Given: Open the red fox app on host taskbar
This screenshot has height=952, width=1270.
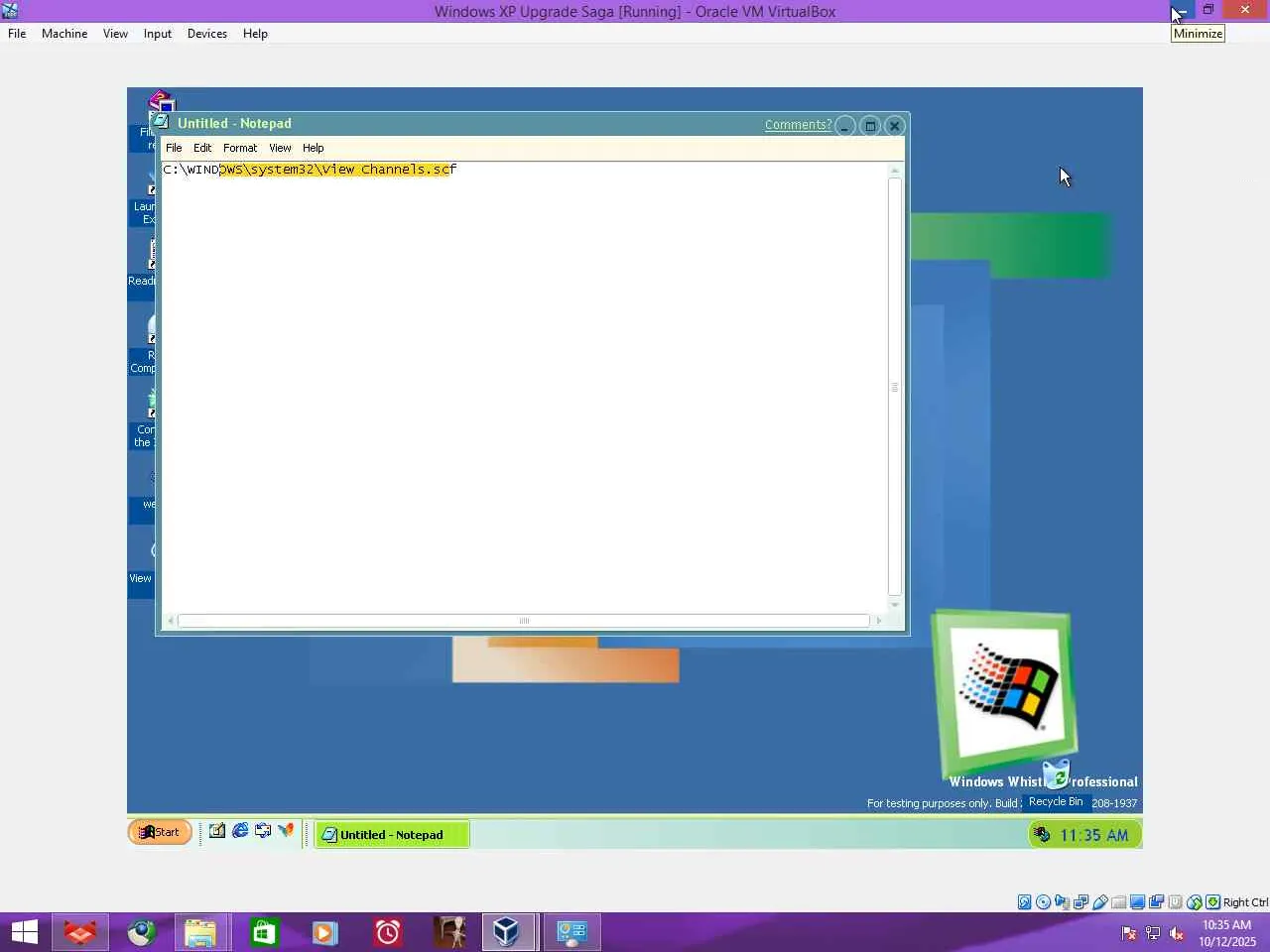Looking at the screenshot, I should tap(80, 932).
